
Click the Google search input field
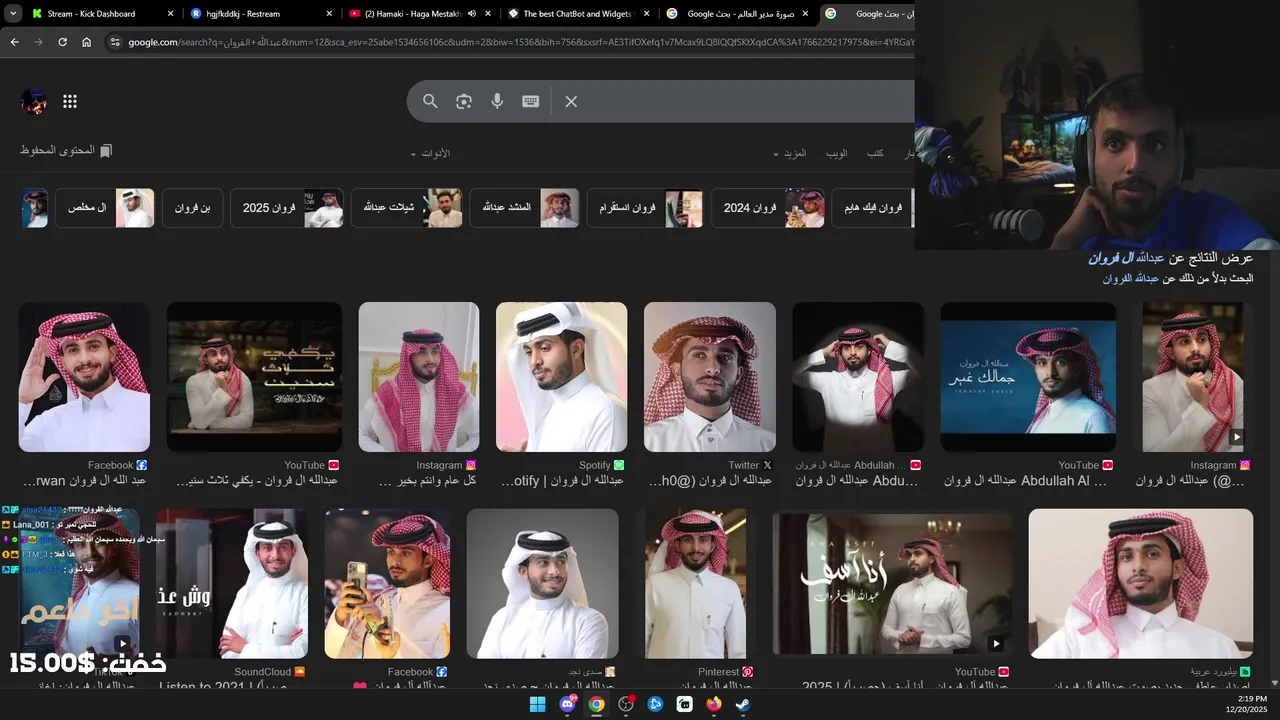pos(750,101)
